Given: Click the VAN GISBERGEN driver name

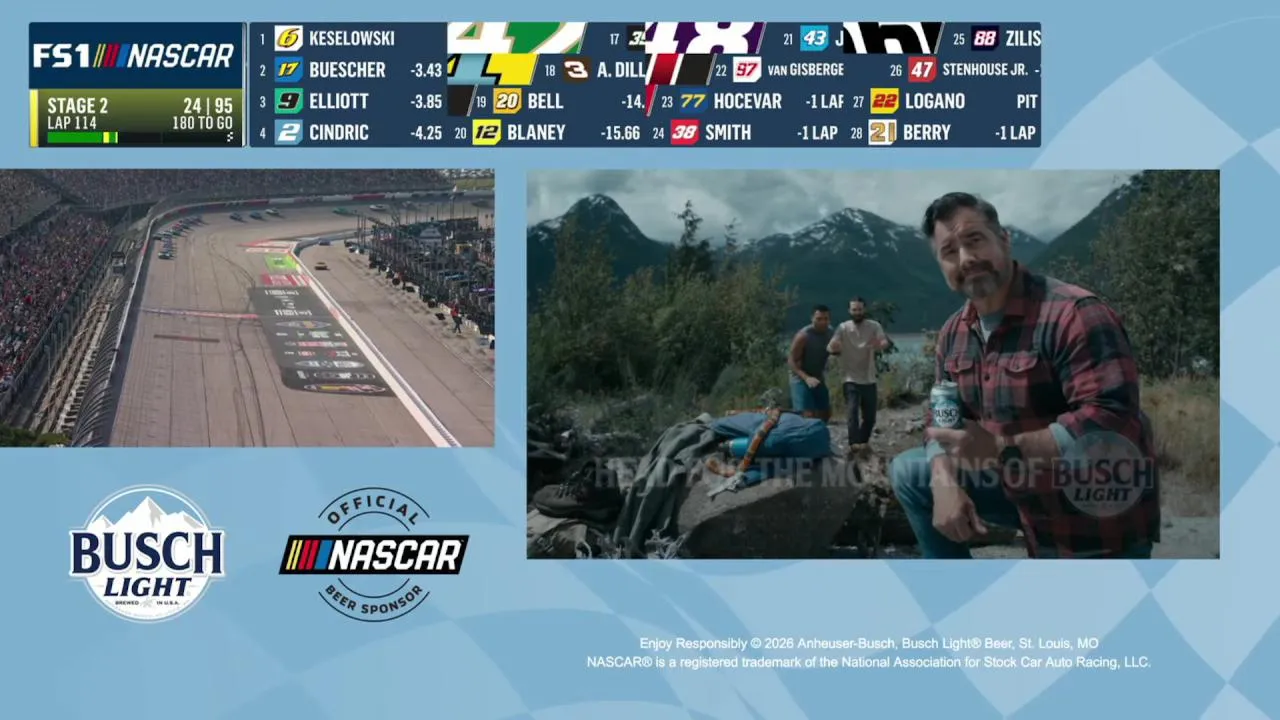Looking at the screenshot, I should [806, 70].
